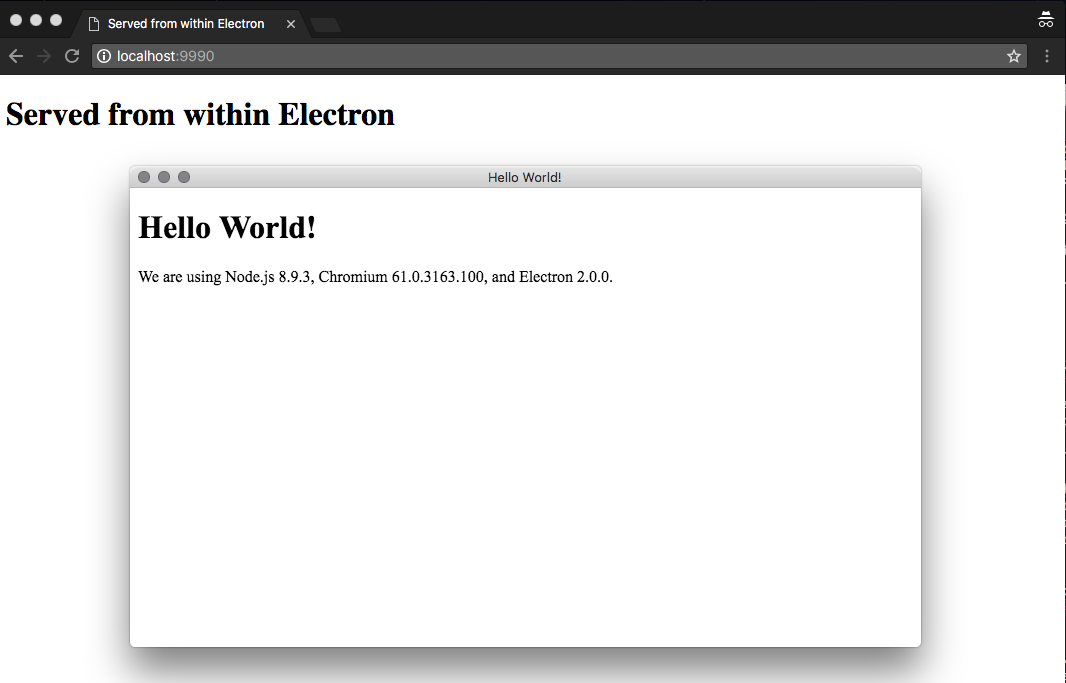Click the incognito indicator icon
Image resolution: width=1066 pixels, height=683 pixels.
1046,19
